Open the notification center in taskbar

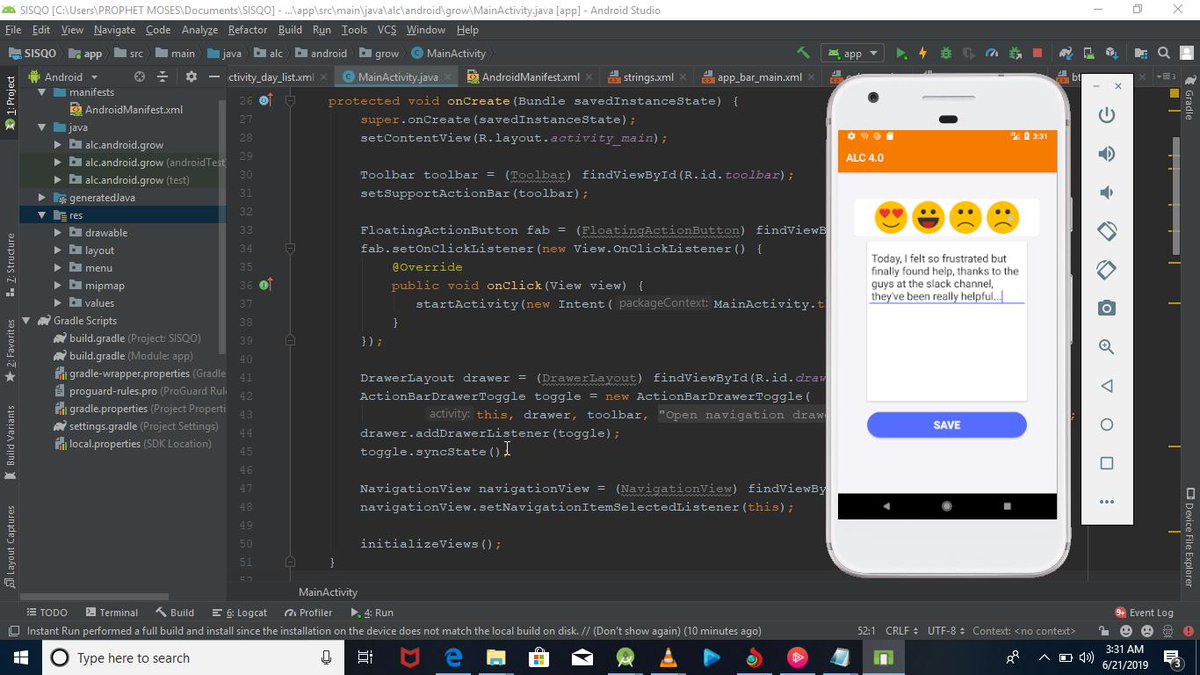pyautogui.click(x=1174, y=657)
